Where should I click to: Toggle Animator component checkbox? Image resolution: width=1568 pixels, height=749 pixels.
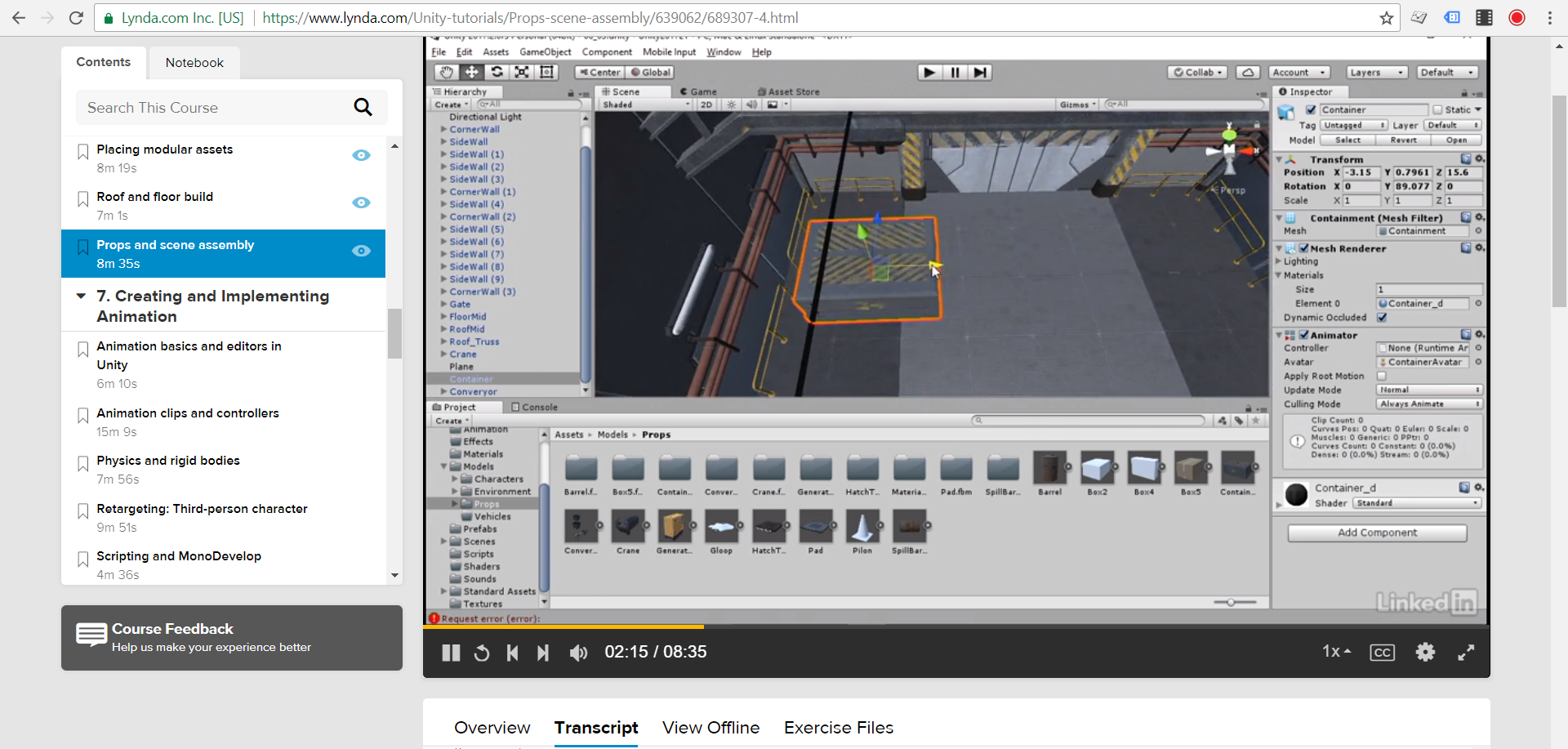[x=1304, y=335]
